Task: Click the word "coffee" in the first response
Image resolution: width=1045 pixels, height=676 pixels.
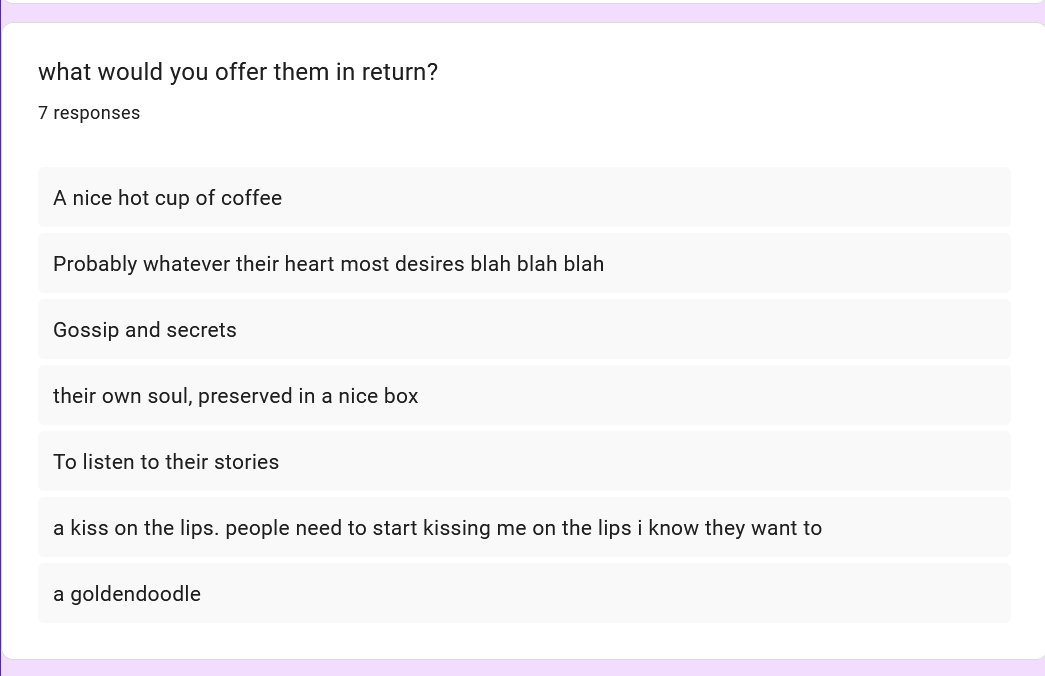Action: (251, 198)
